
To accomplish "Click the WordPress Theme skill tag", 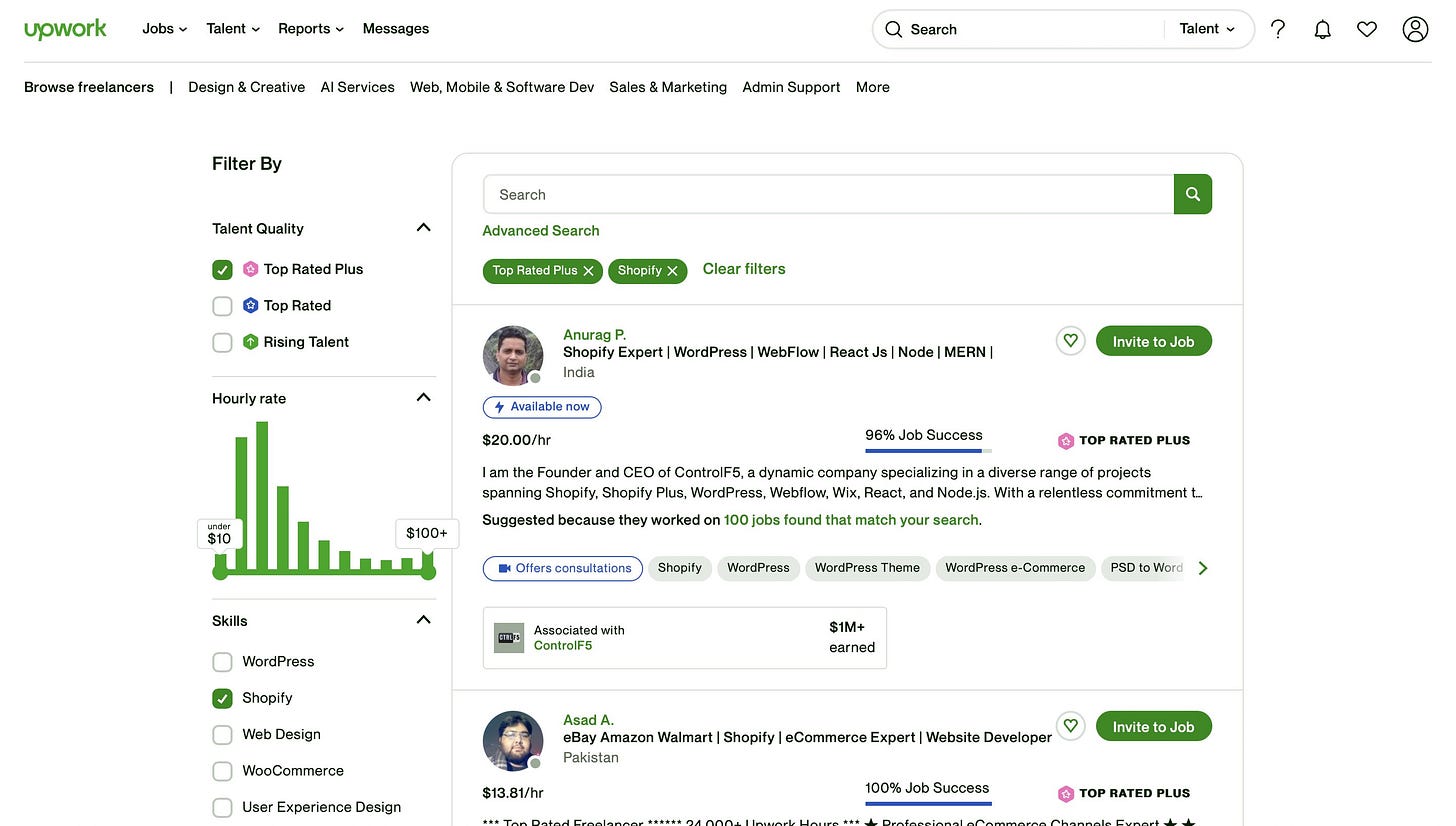I will pyautogui.click(x=867, y=568).
